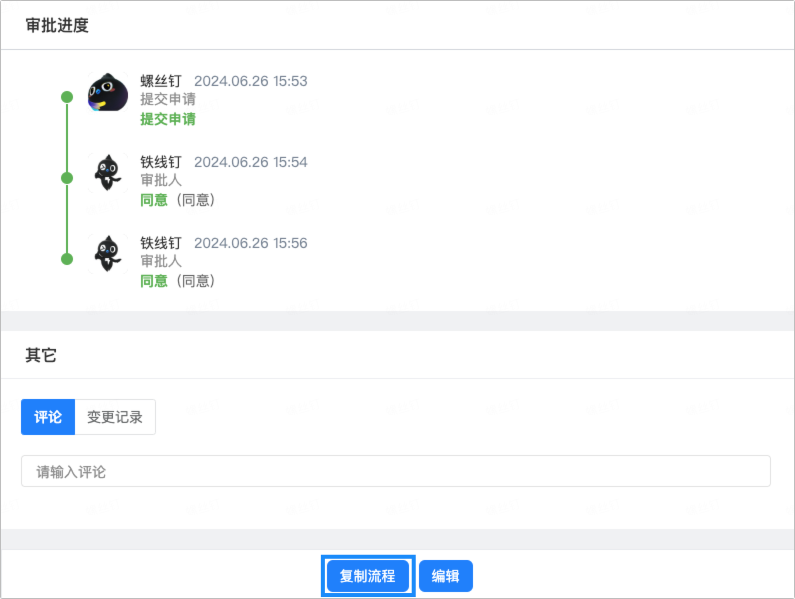Click the second green timeline dot

pos(67,178)
